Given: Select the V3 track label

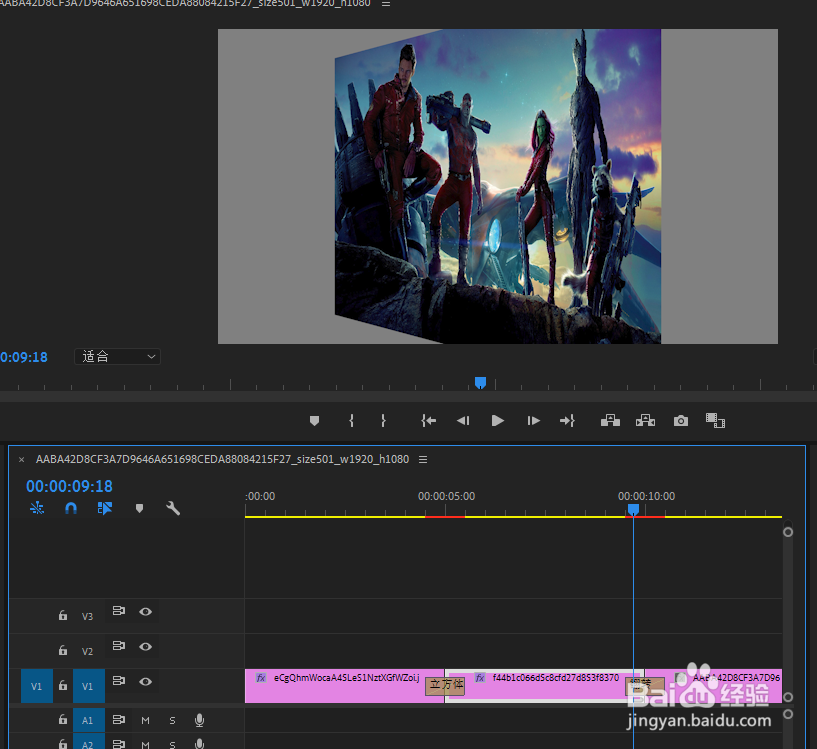Looking at the screenshot, I should (x=87, y=617).
